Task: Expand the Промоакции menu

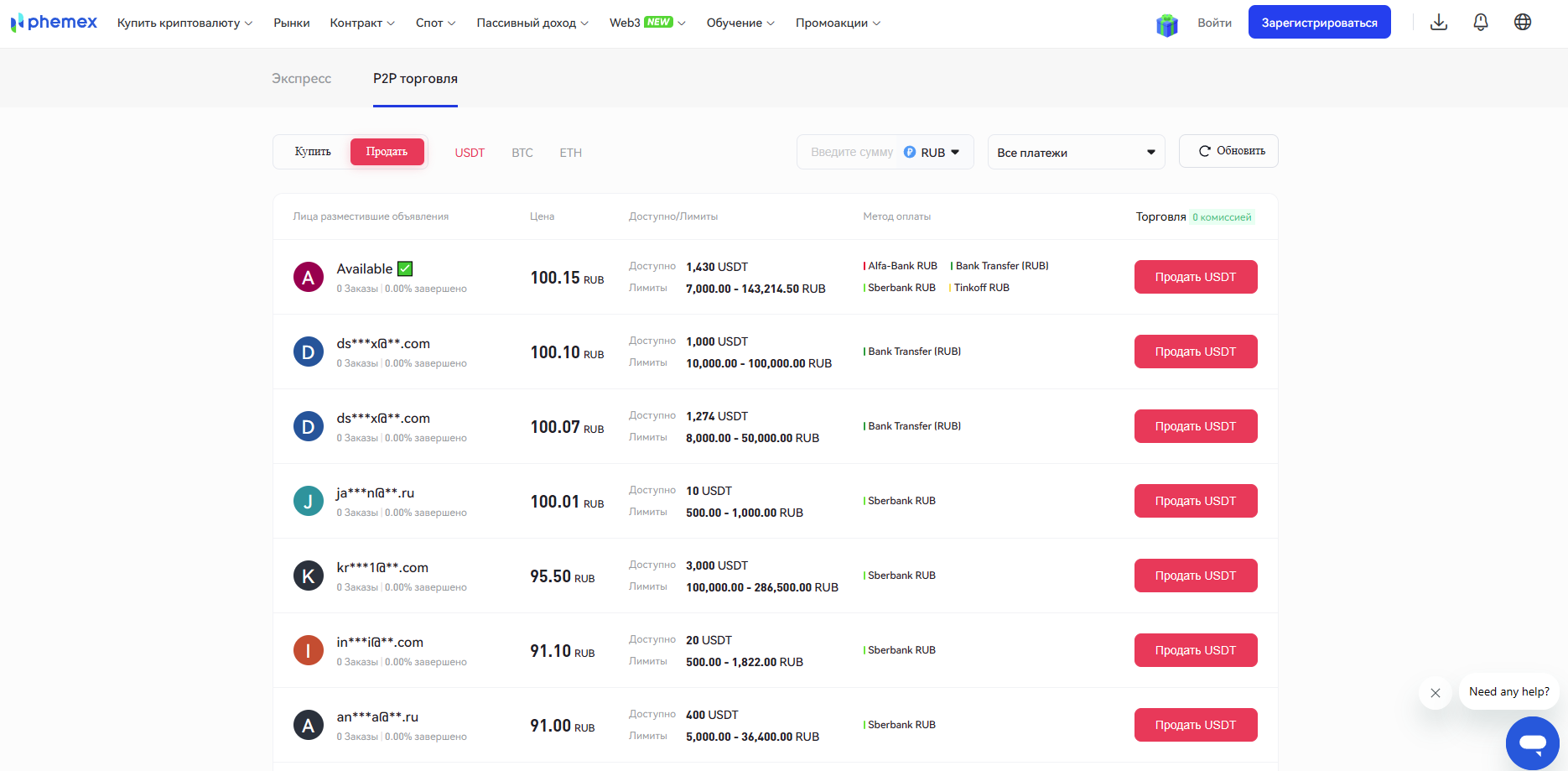Action: [x=838, y=23]
